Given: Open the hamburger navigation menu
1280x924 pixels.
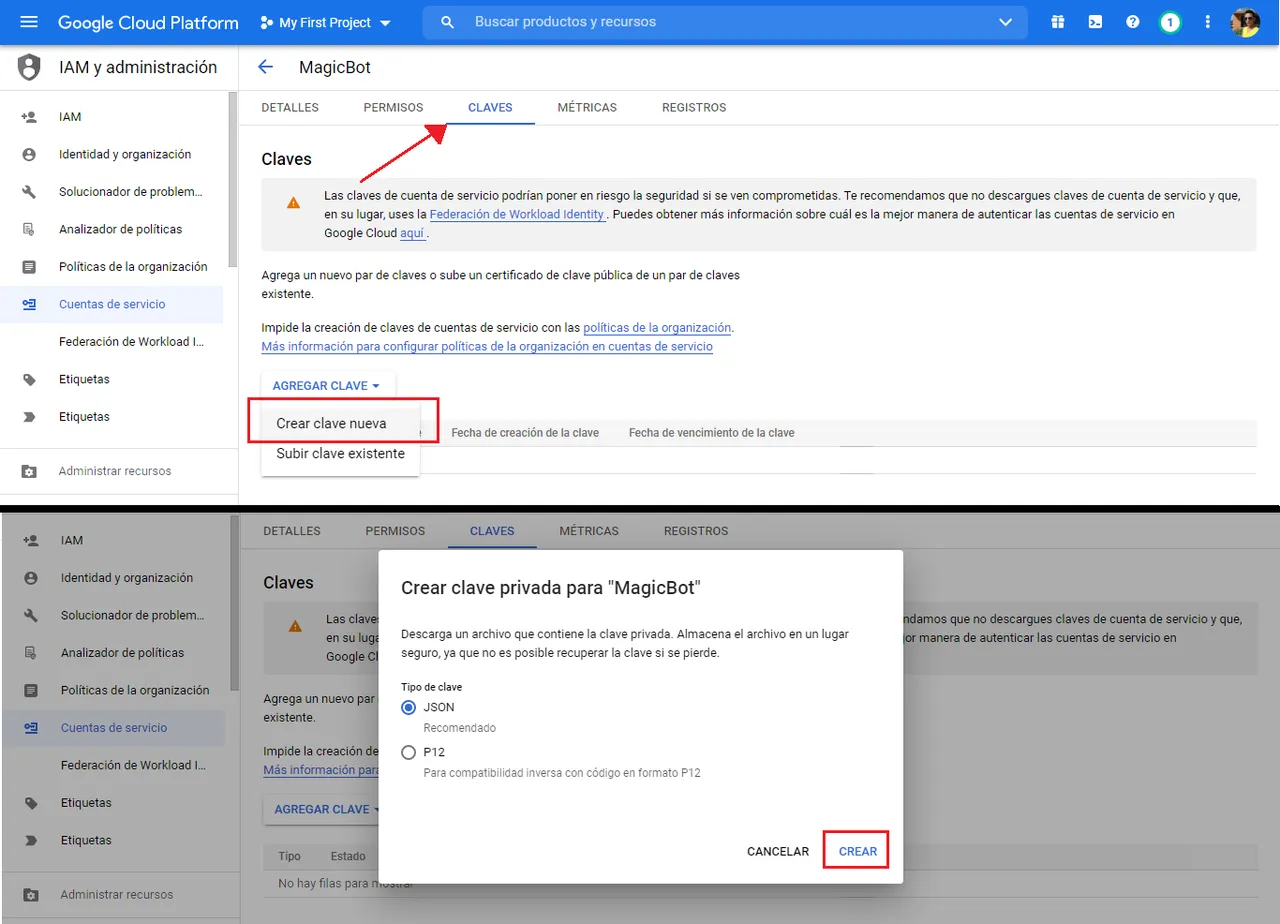Looking at the screenshot, I should (28, 22).
